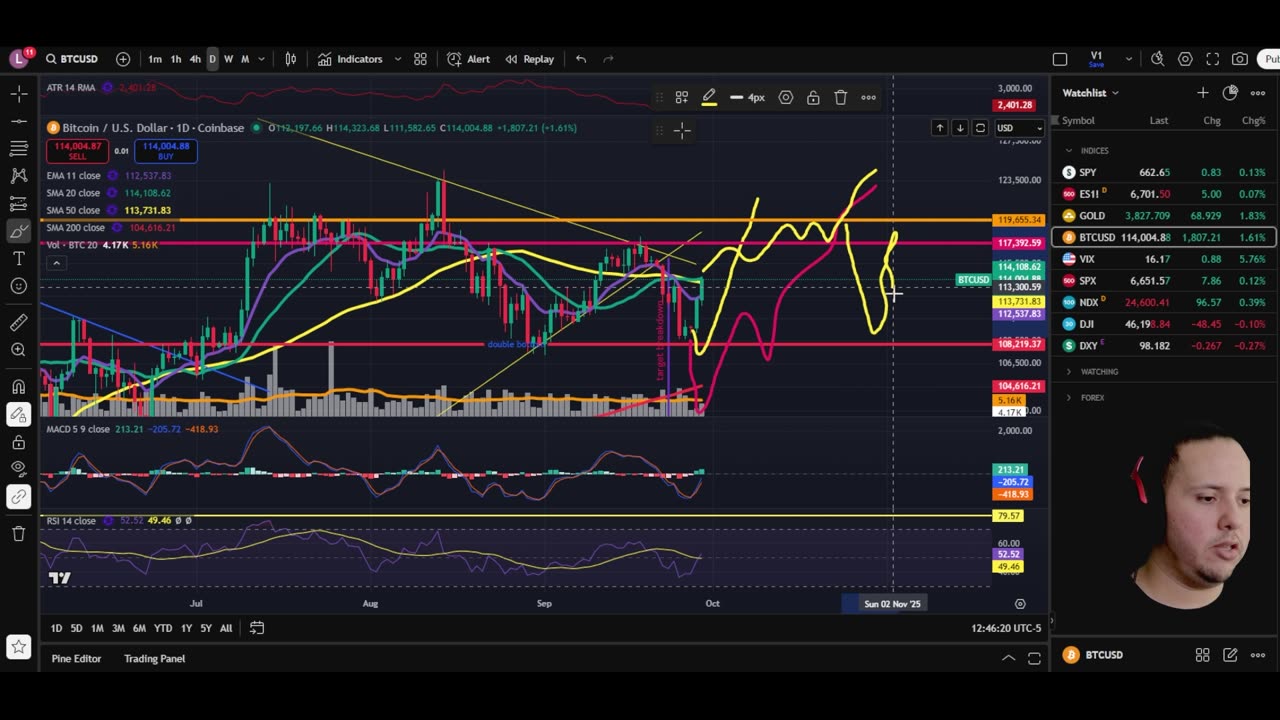The width and height of the screenshot is (1280, 720).
Task: Click the red SELL price button
Action: click(78, 151)
